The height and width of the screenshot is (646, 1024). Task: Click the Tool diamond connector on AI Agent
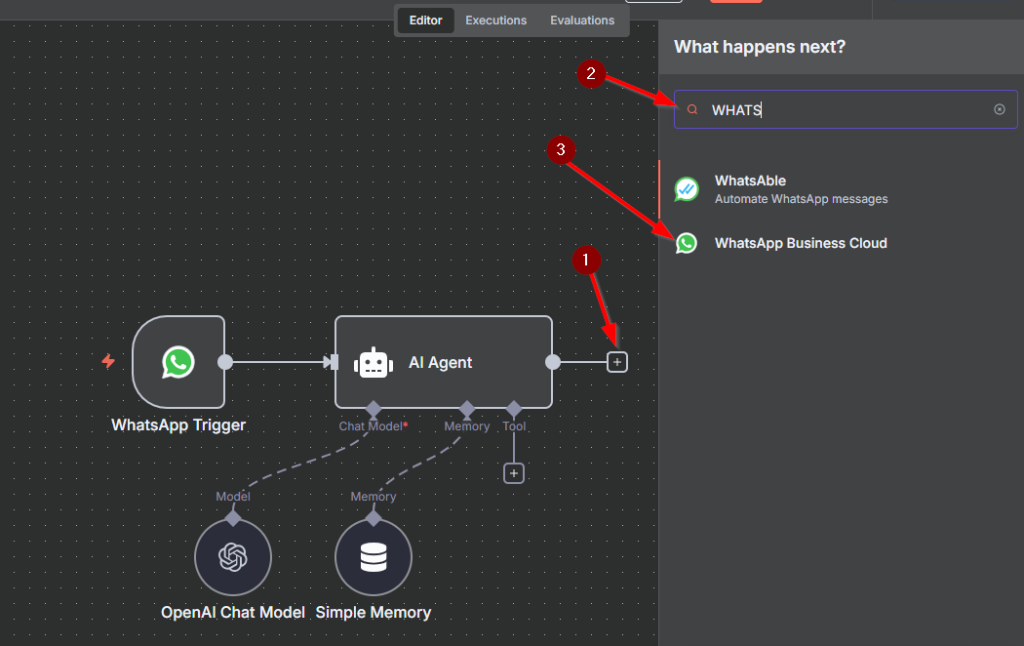[x=514, y=410]
